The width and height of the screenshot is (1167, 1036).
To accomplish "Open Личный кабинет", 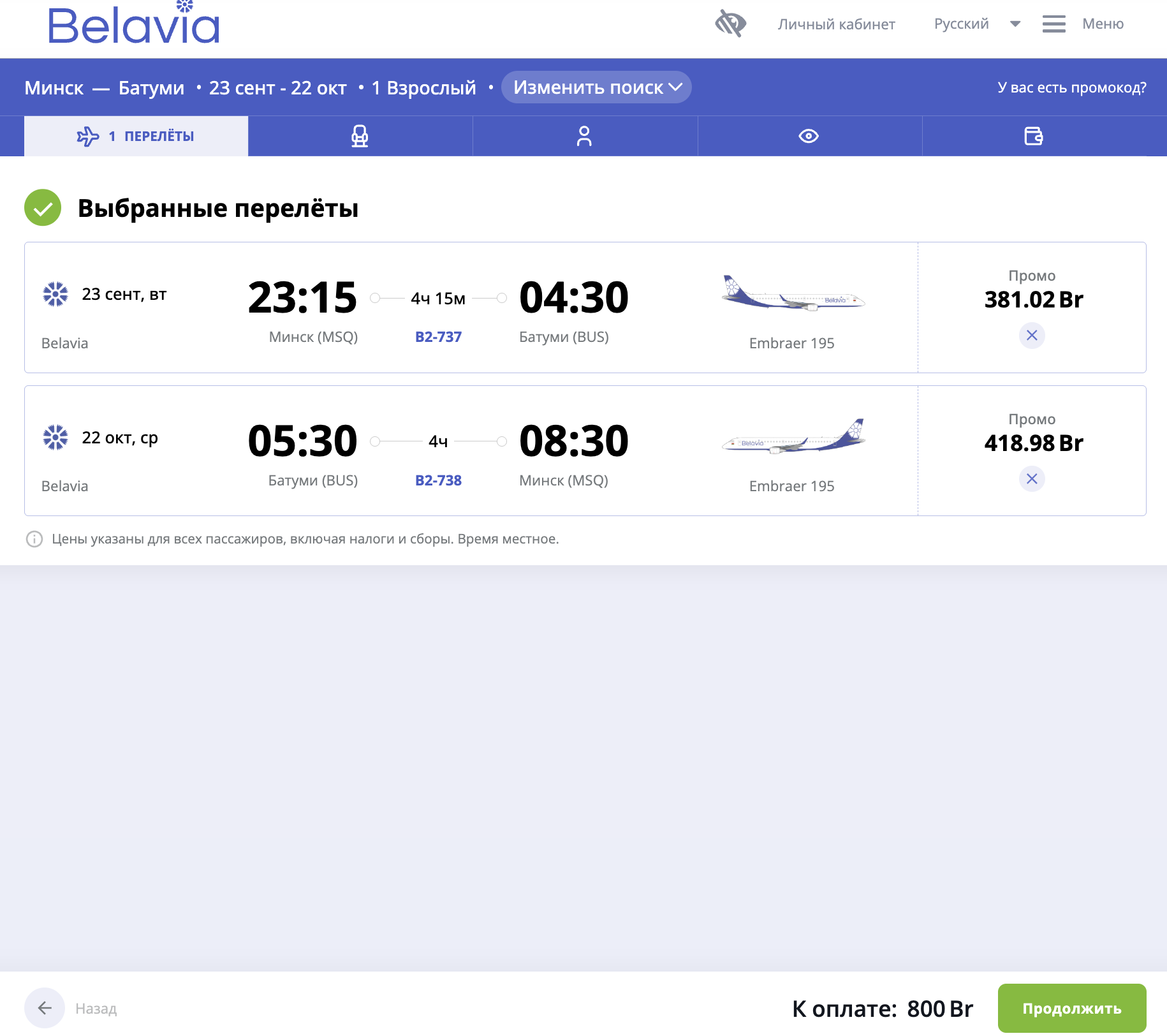I will pos(836,24).
